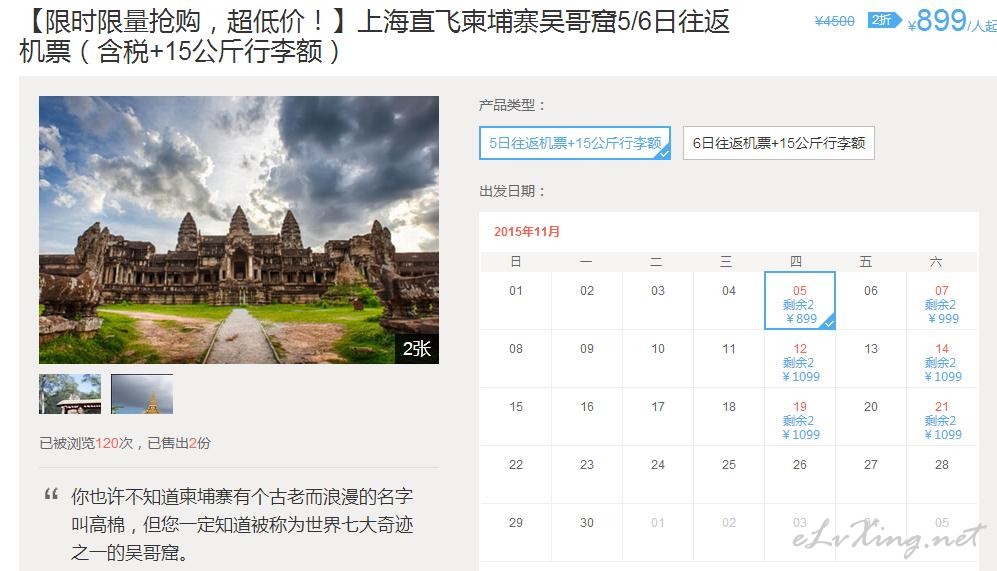Image resolution: width=997 pixels, height=571 pixels.
Task: Click calendar date 28
Action: pyautogui.click(x=942, y=465)
